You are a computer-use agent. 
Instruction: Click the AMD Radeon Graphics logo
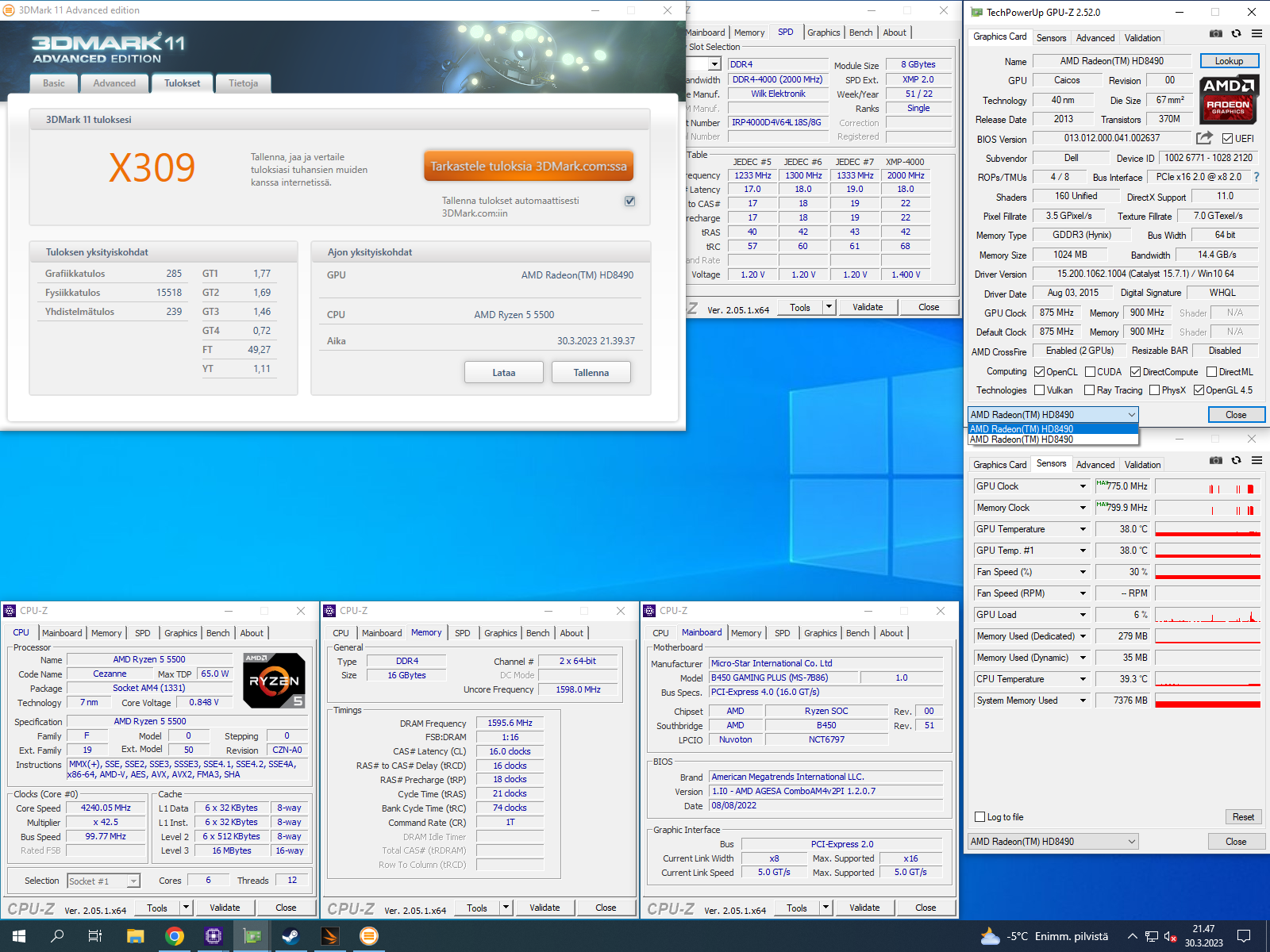pos(1229,98)
